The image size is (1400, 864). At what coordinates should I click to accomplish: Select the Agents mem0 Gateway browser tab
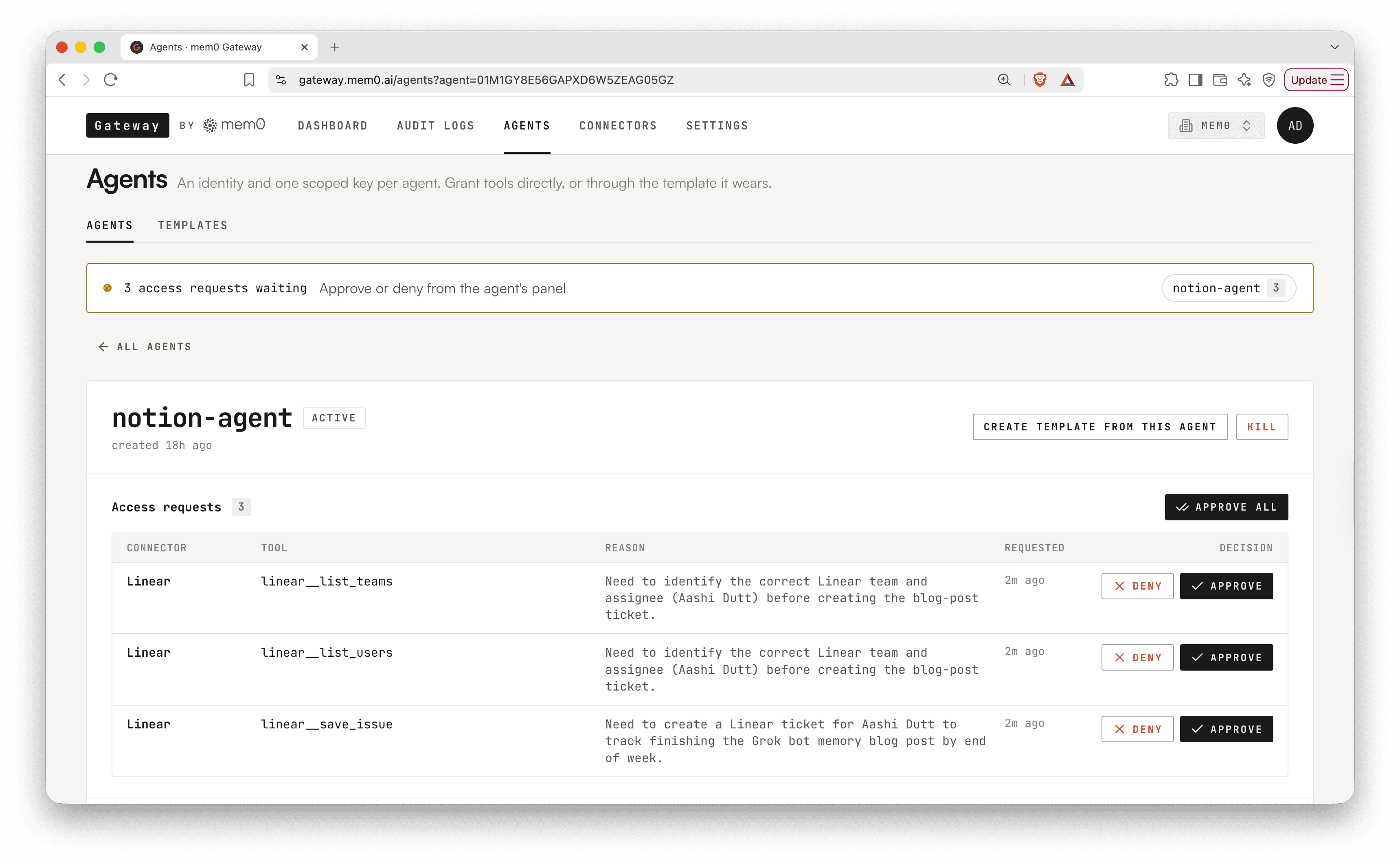[219, 47]
